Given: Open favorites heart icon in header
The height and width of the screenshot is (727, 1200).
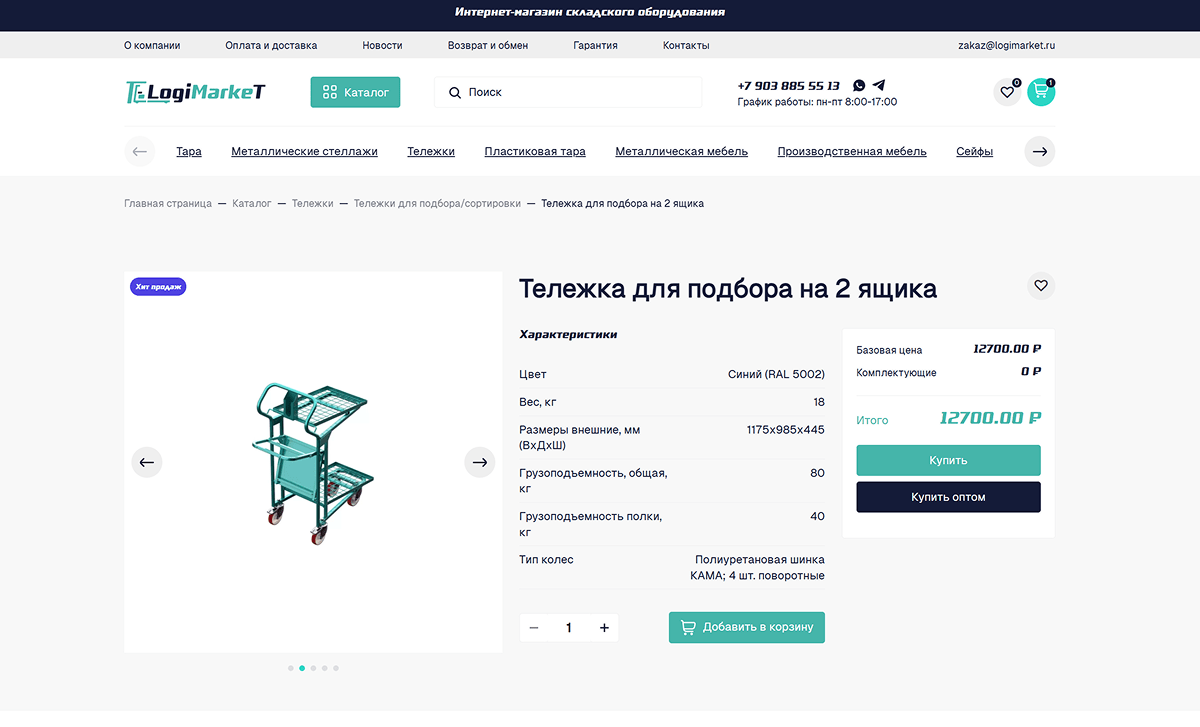Looking at the screenshot, I should pos(1006,92).
